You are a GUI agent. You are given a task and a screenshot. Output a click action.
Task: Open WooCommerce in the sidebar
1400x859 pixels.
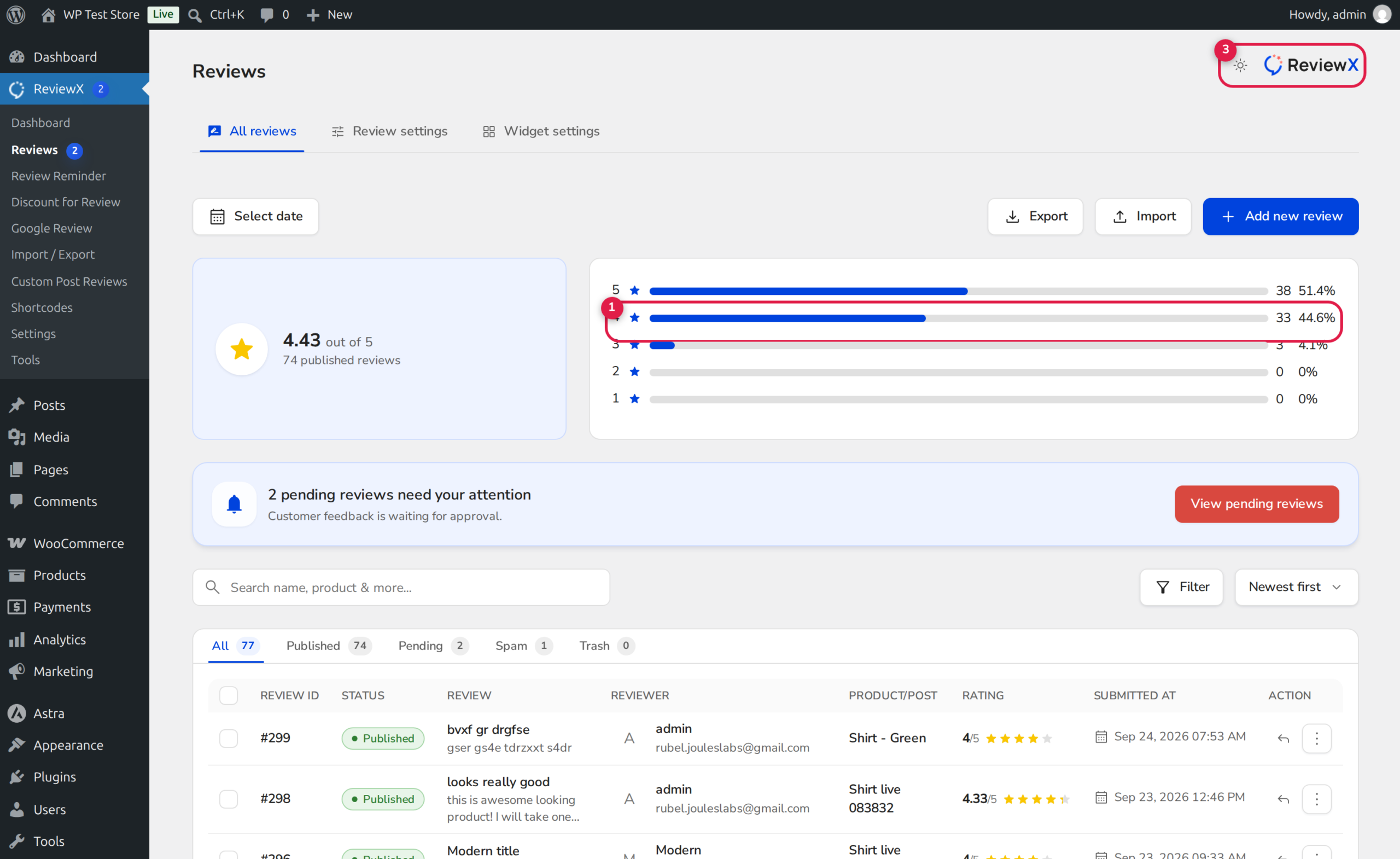pos(74,543)
